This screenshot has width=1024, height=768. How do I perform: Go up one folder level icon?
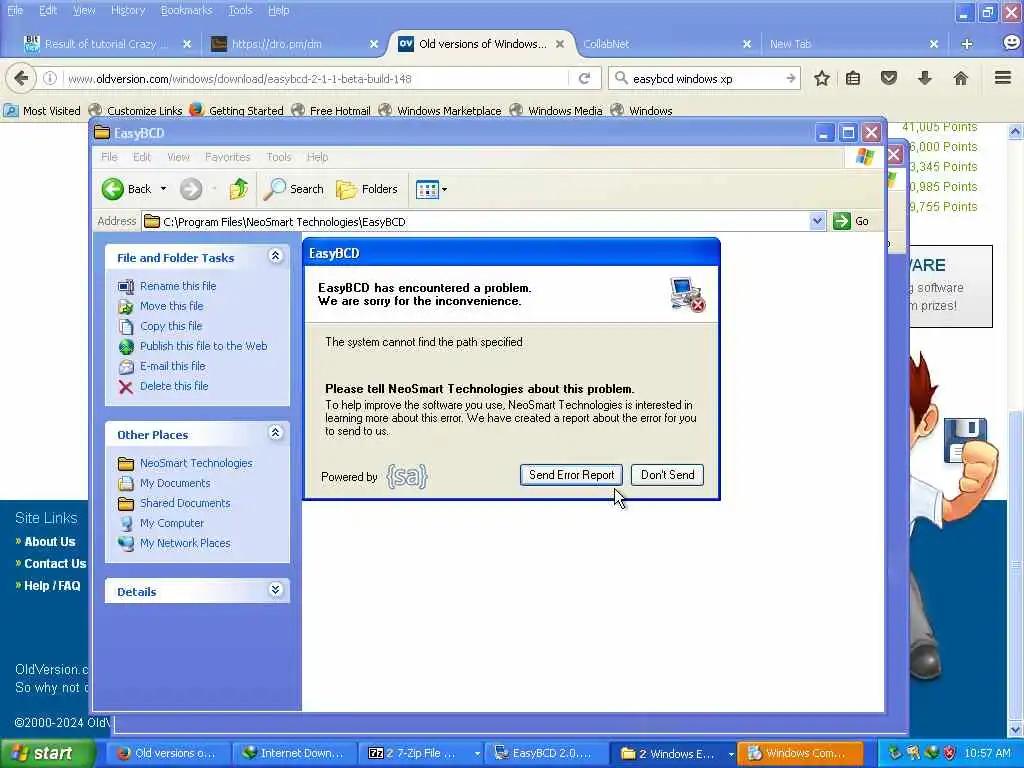click(238, 189)
